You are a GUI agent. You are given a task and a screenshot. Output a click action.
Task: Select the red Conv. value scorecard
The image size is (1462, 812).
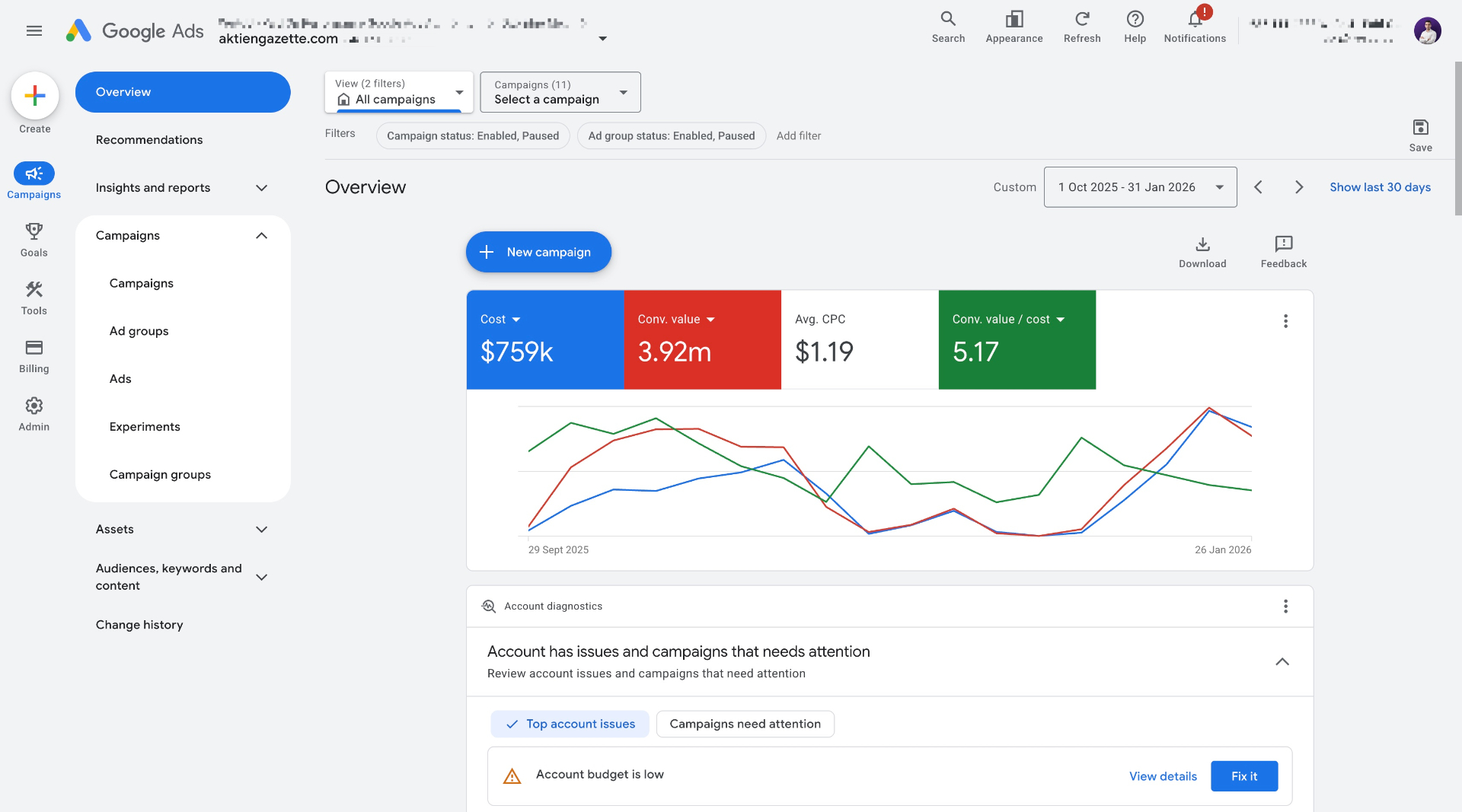tap(703, 339)
